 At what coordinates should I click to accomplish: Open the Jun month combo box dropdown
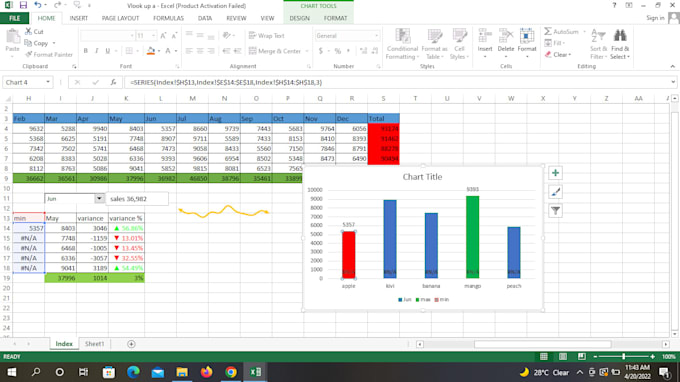click(99, 199)
